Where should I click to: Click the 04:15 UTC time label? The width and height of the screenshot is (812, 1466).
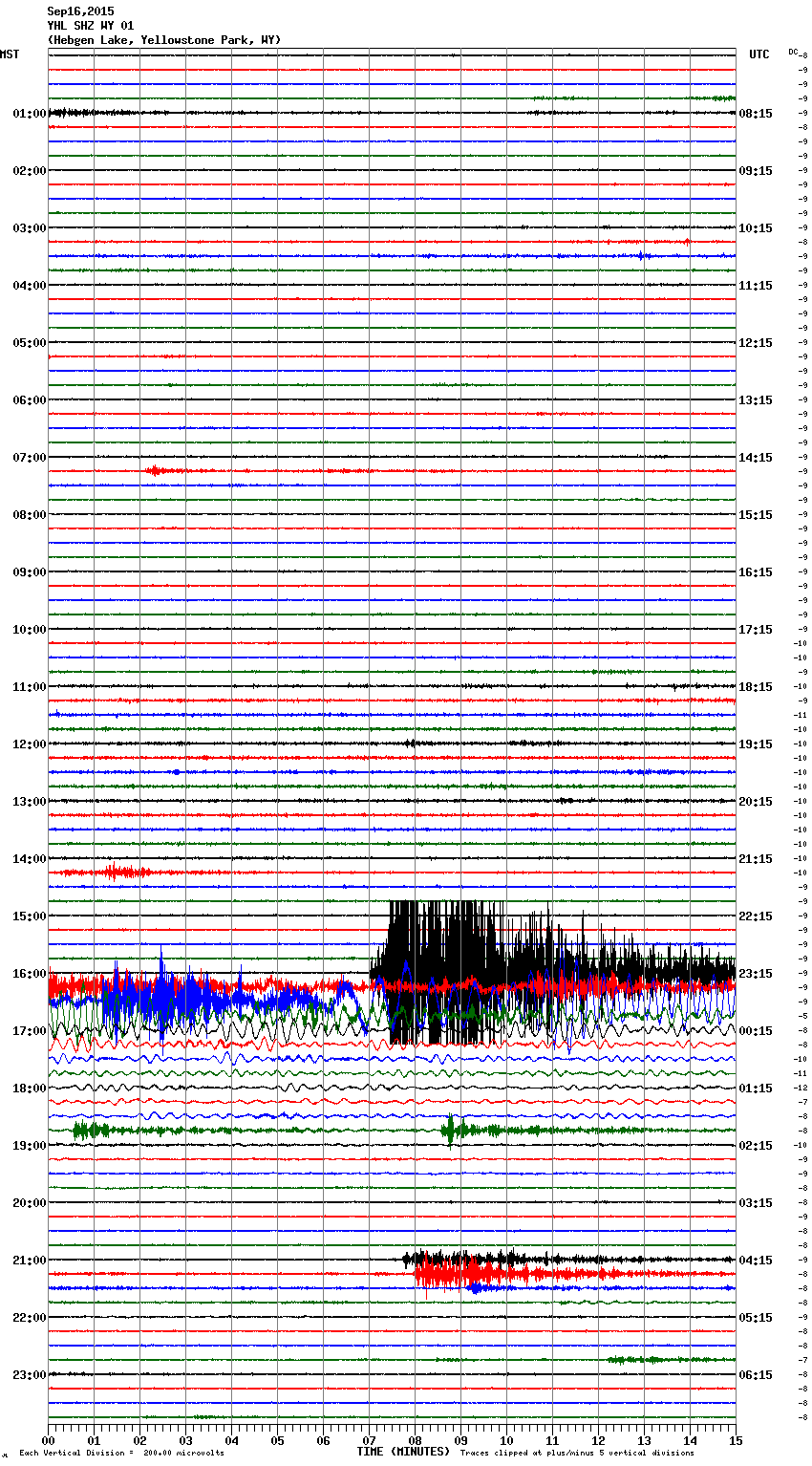coord(756,1261)
